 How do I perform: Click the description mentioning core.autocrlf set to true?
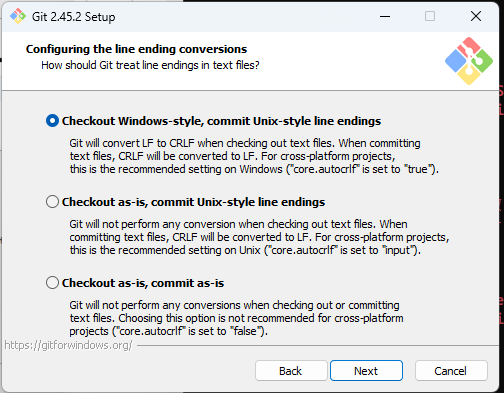coord(254,156)
